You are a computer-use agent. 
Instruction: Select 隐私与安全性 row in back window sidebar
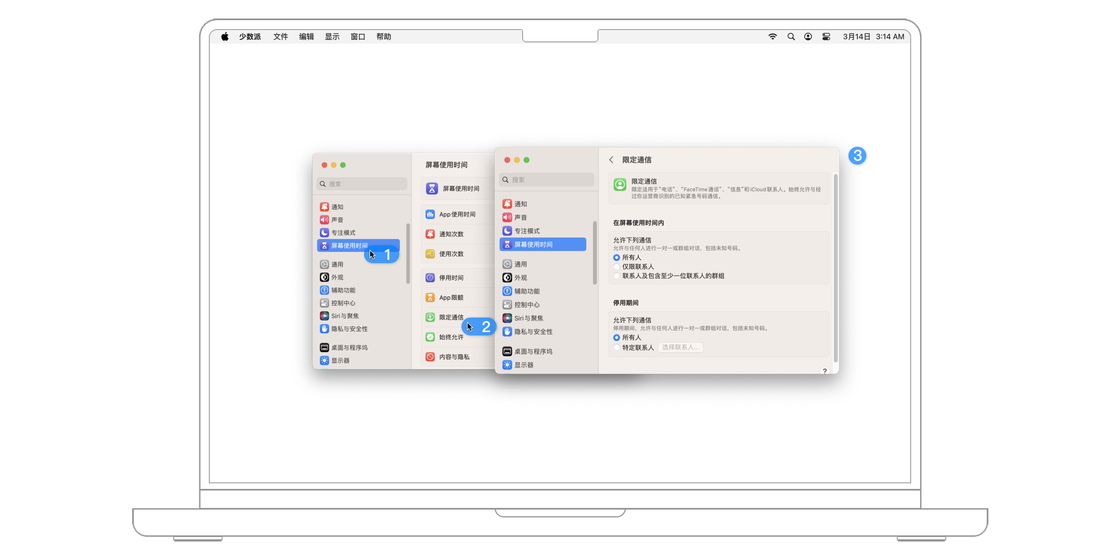(x=358, y=329)
